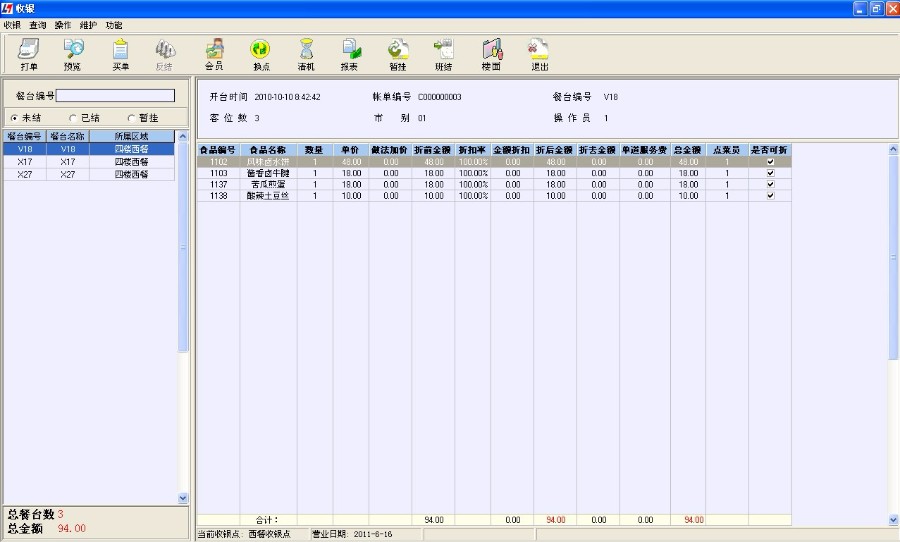Screen dimensions: 900x542
Task: Select table X17 in the table list
Action: click(x=89, y=162)
